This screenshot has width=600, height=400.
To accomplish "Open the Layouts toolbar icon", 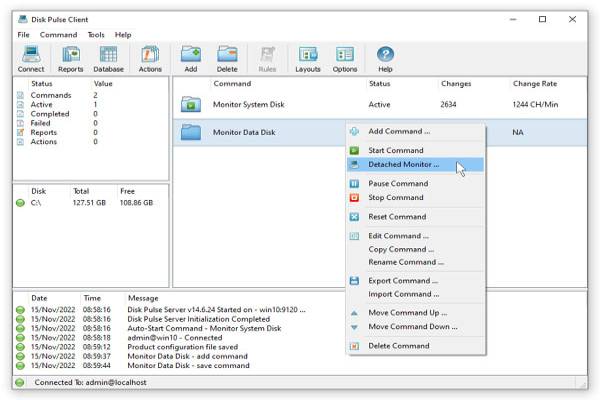I will click(308, 58).
